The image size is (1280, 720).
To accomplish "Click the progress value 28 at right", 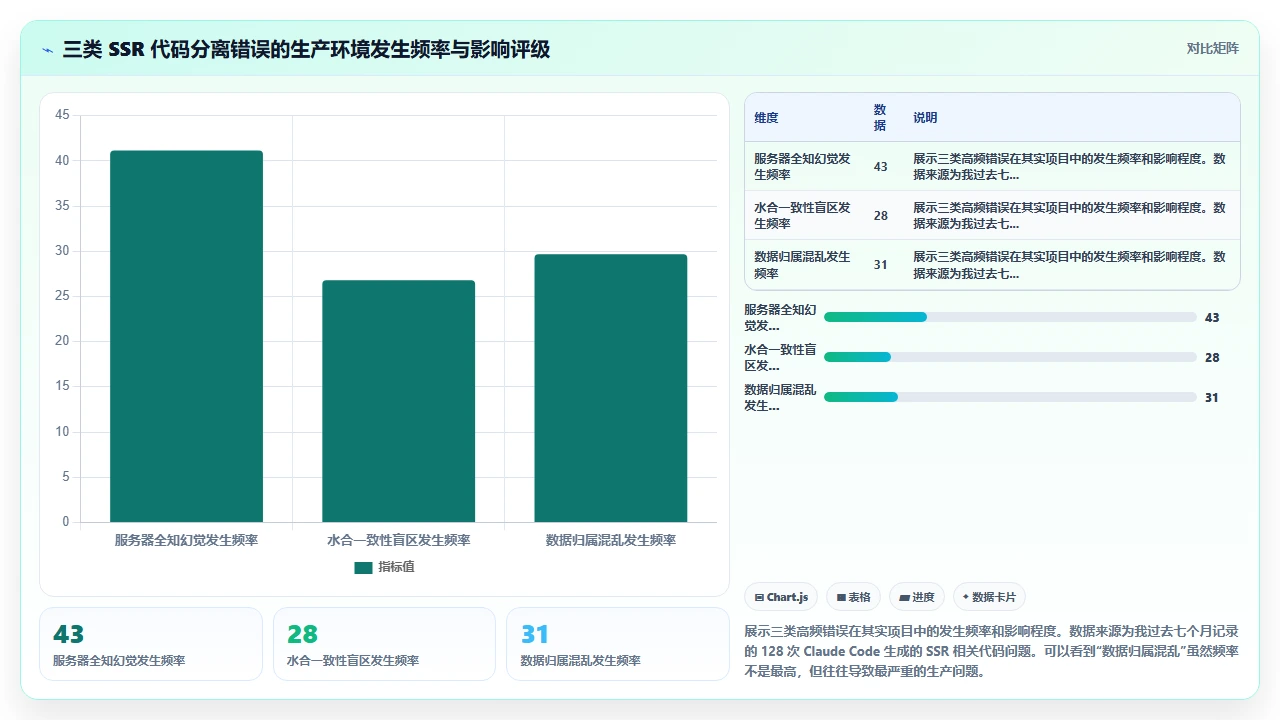I will (x=1212, y=357).
